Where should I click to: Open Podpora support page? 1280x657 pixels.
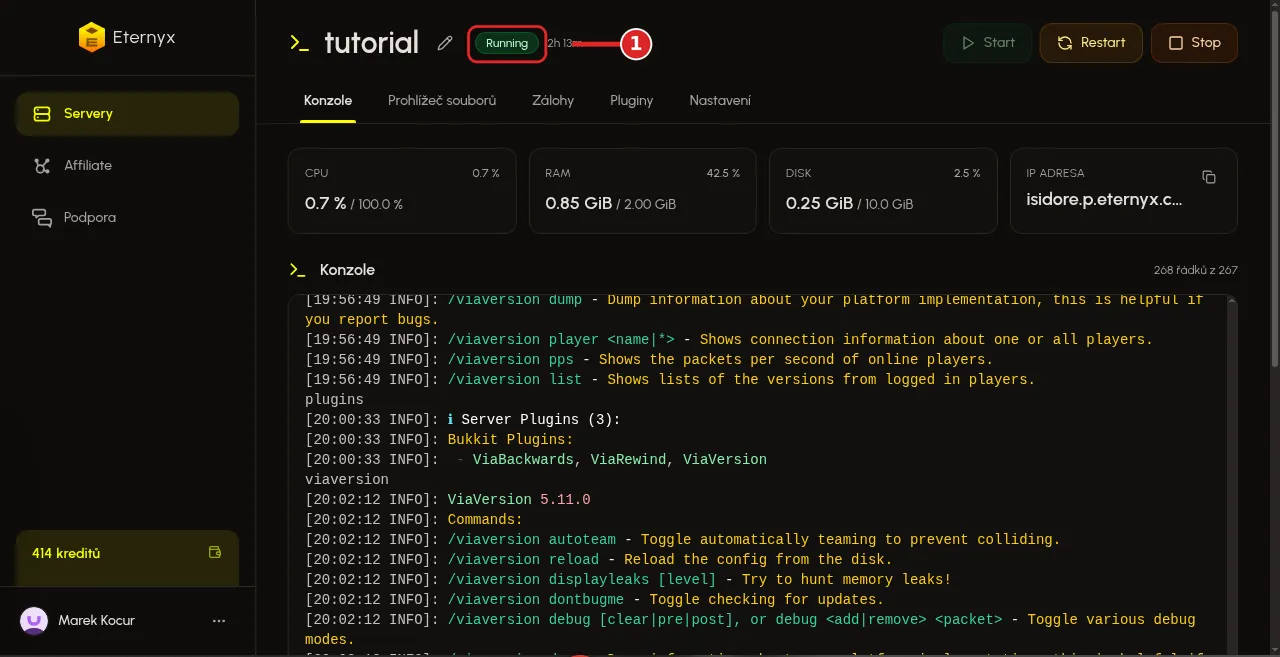127,218
